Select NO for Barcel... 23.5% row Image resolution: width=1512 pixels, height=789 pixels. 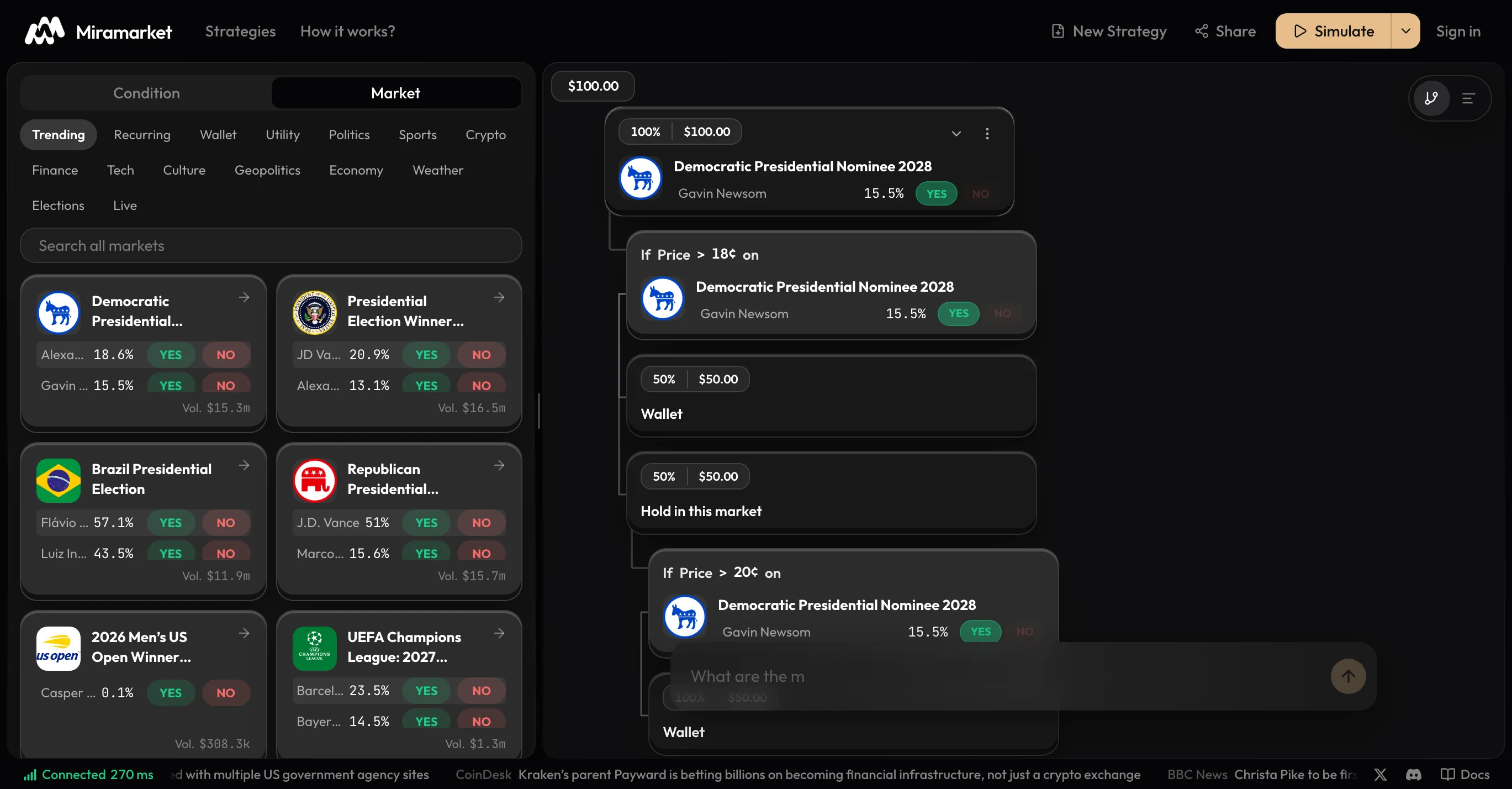coord(482,691)
